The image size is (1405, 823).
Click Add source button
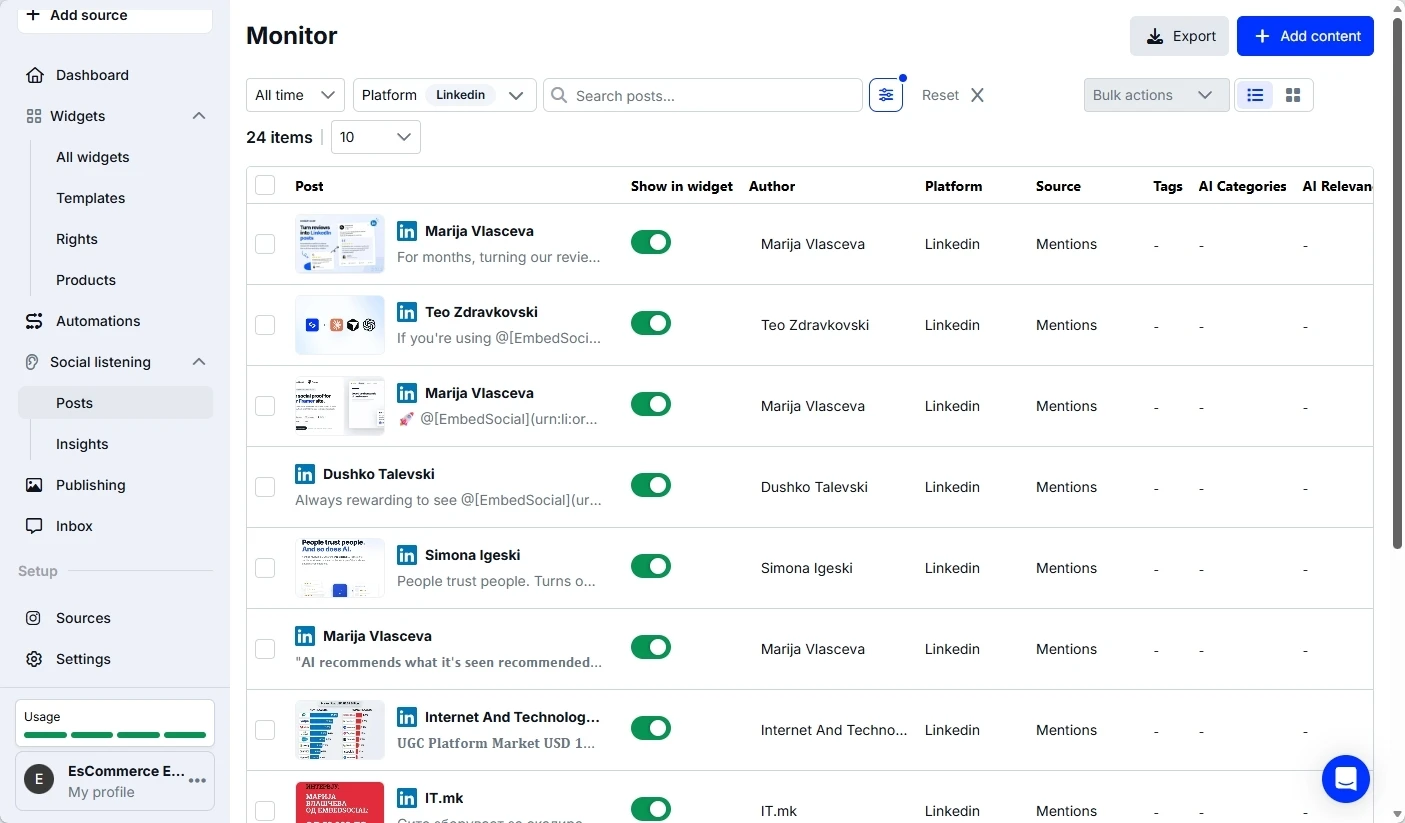pos(115,17)
